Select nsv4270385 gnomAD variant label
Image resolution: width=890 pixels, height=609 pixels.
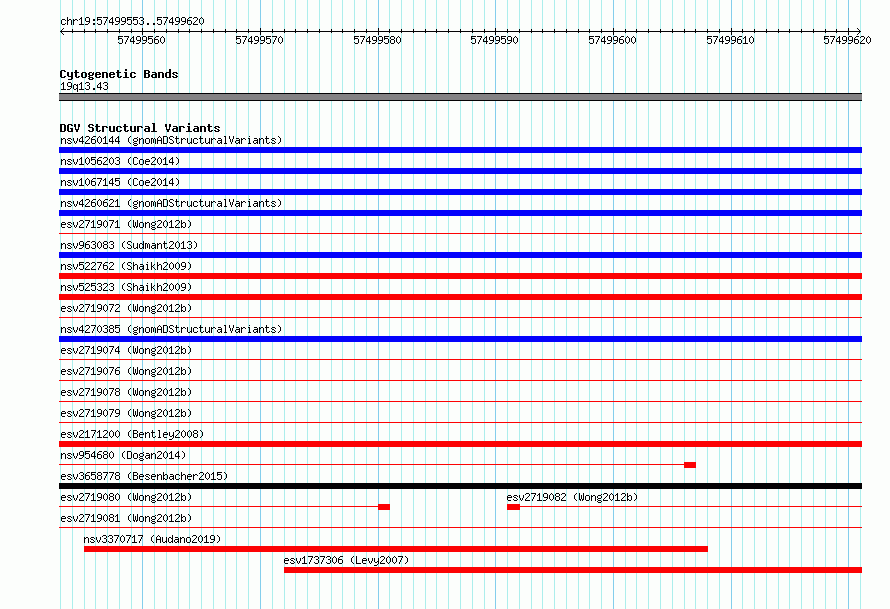171,329
